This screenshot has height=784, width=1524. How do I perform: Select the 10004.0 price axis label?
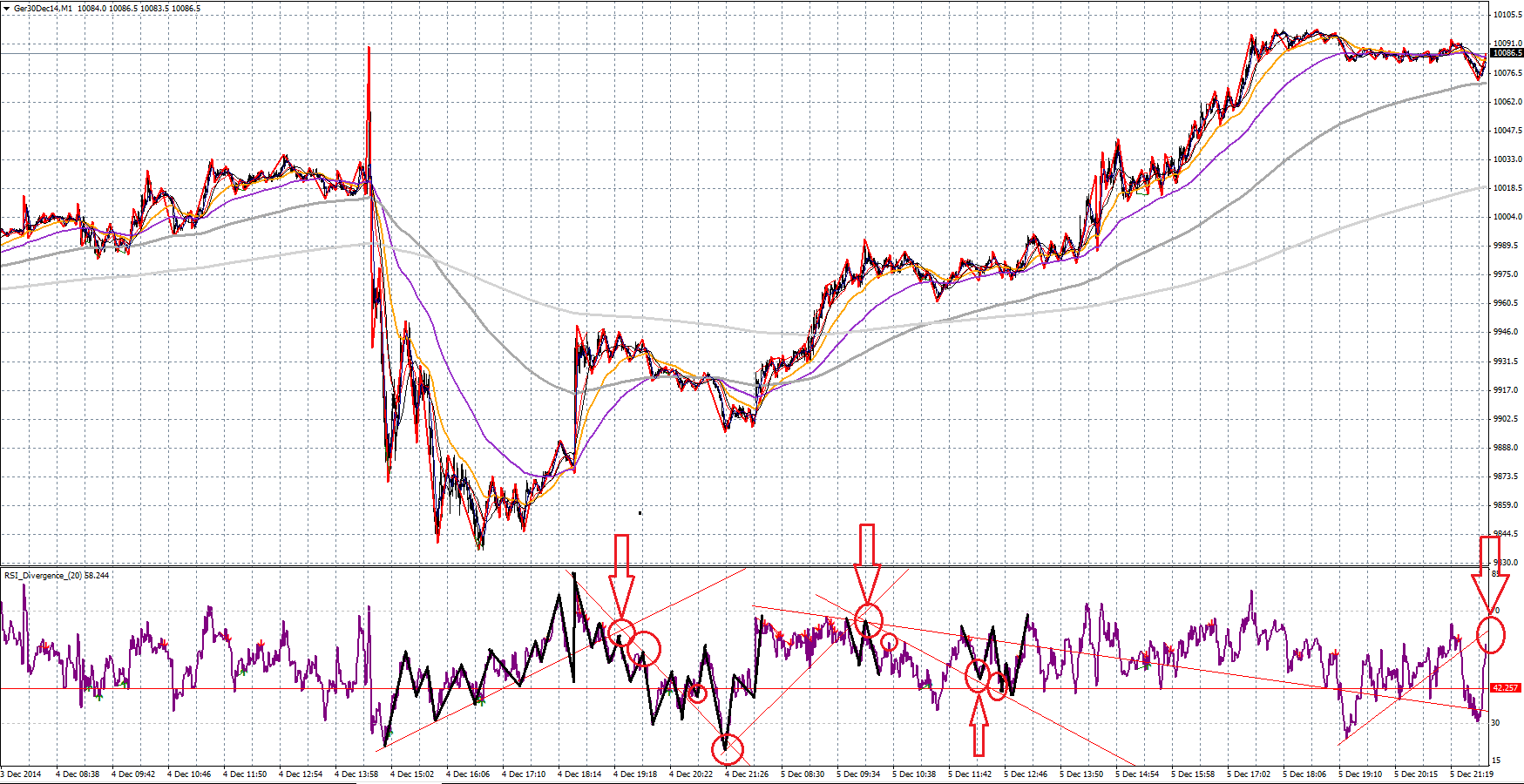point(1508,217)
